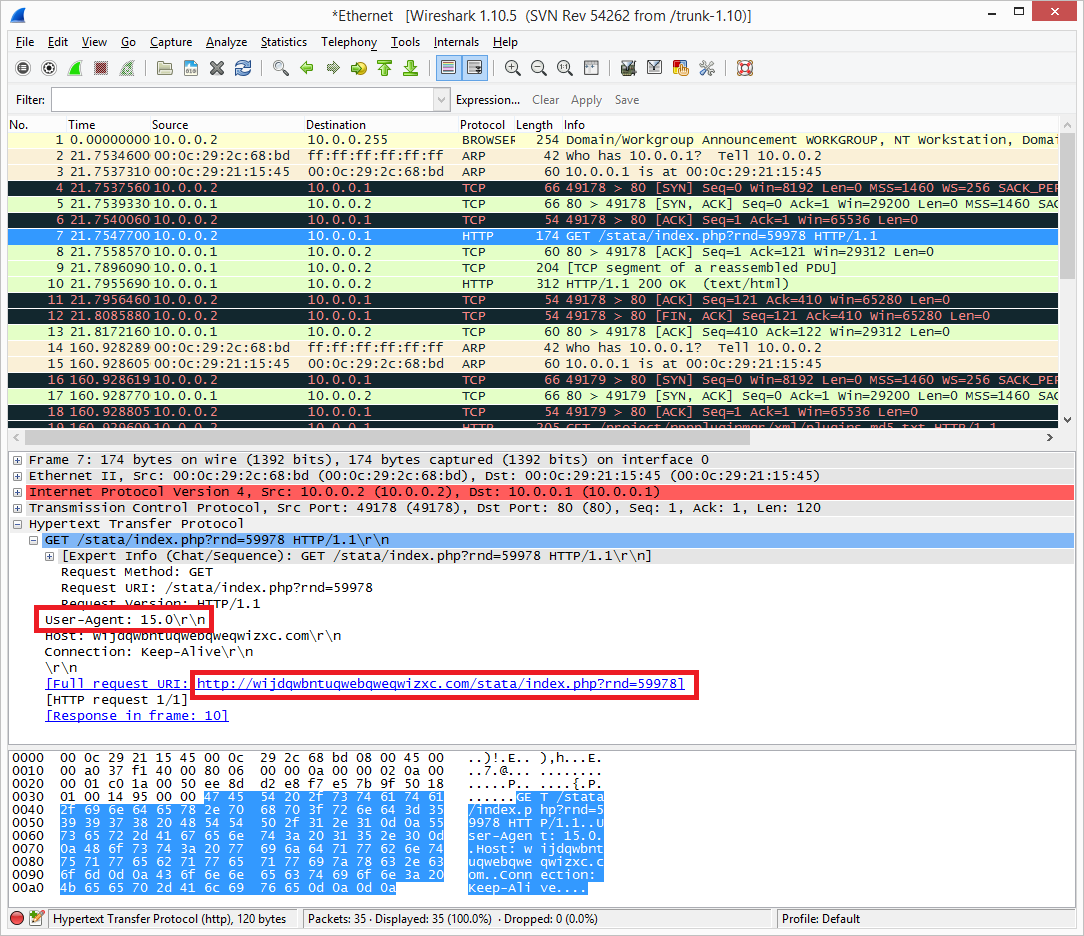
Task: Go forward in packet history arrow
Action: pos(333,68)
